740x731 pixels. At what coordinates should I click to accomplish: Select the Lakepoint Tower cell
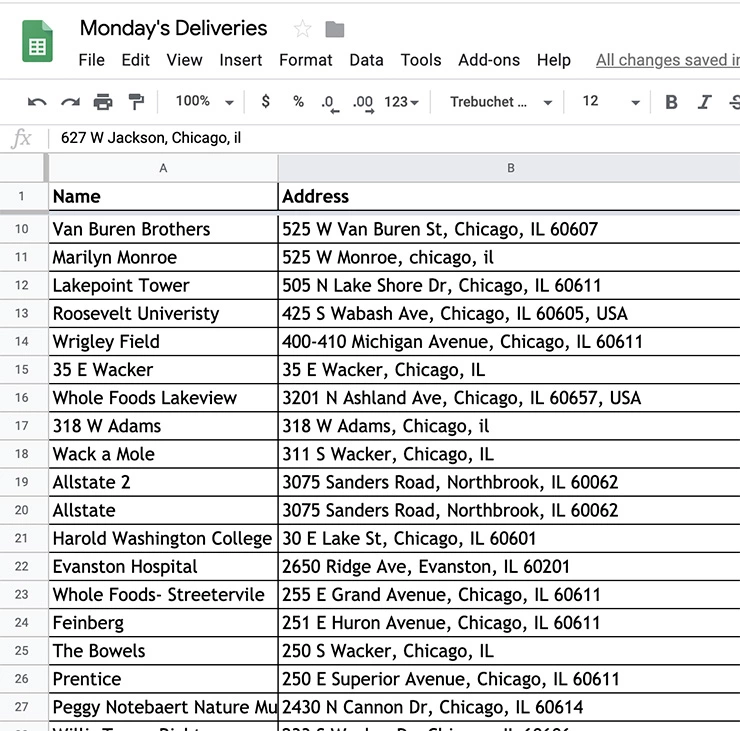(163, 286)
